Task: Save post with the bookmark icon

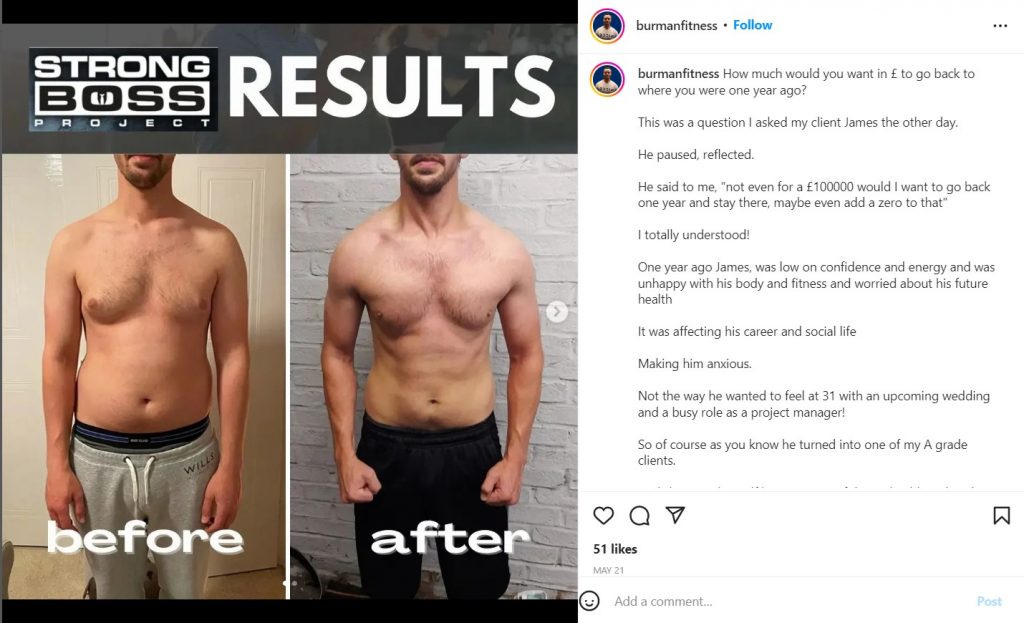Action: (x=1001, y=515)
